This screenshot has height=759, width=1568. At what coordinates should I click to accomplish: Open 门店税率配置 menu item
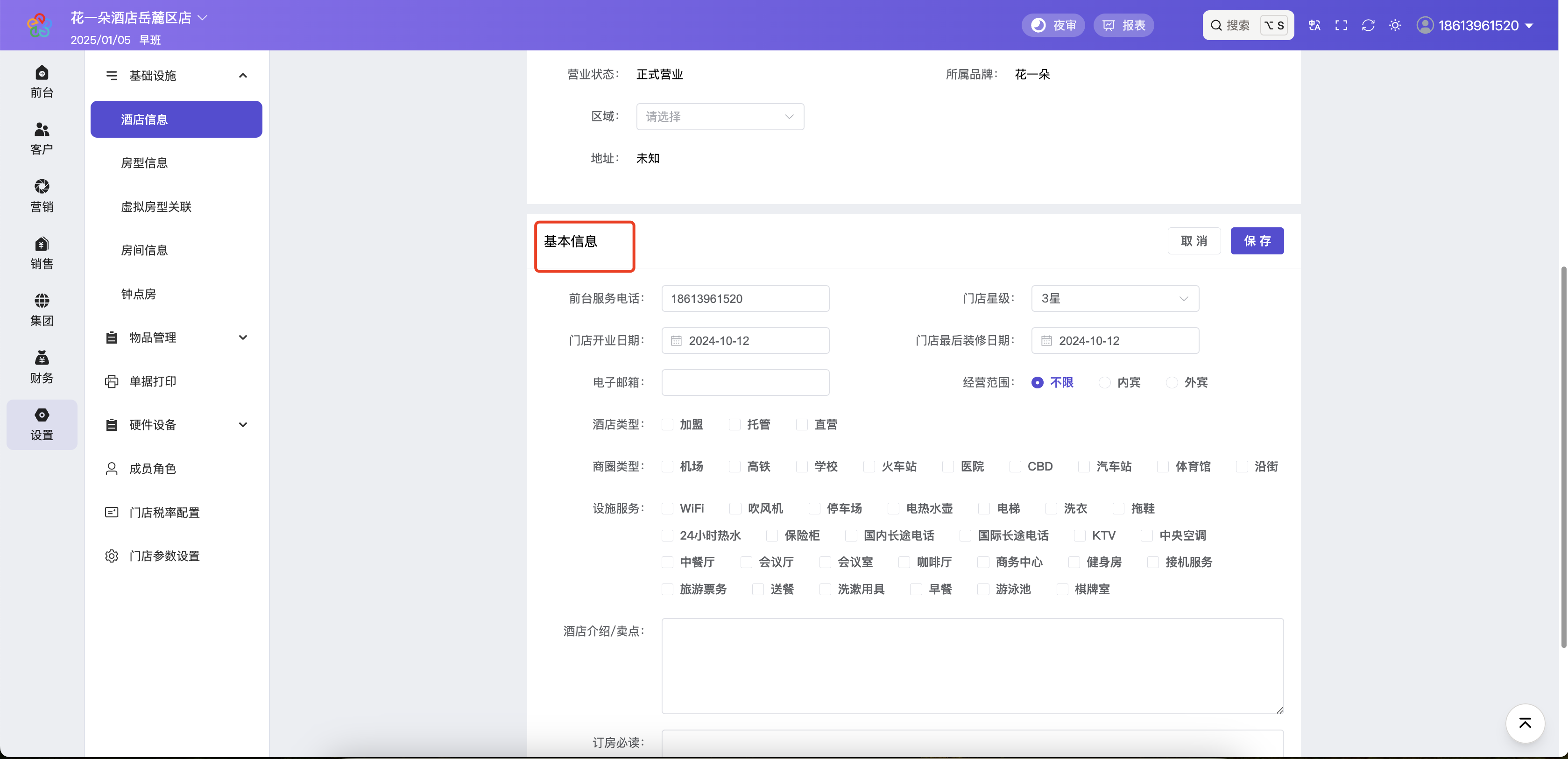click(176, 513)
